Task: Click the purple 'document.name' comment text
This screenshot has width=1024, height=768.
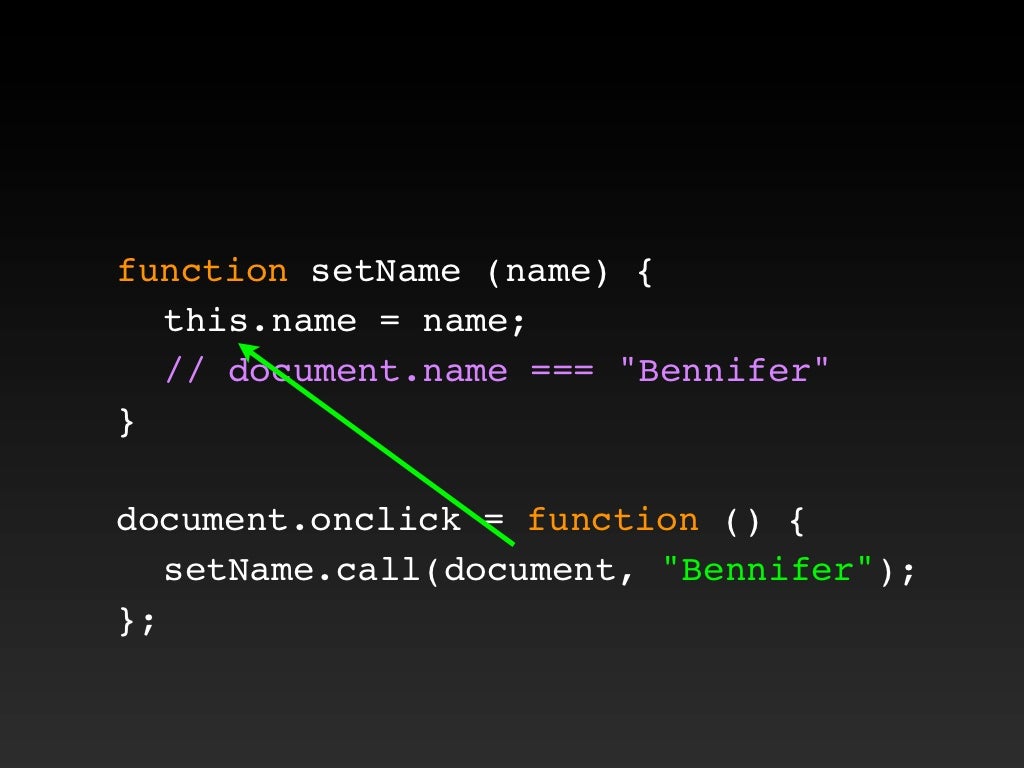Action: pos(368,371)
